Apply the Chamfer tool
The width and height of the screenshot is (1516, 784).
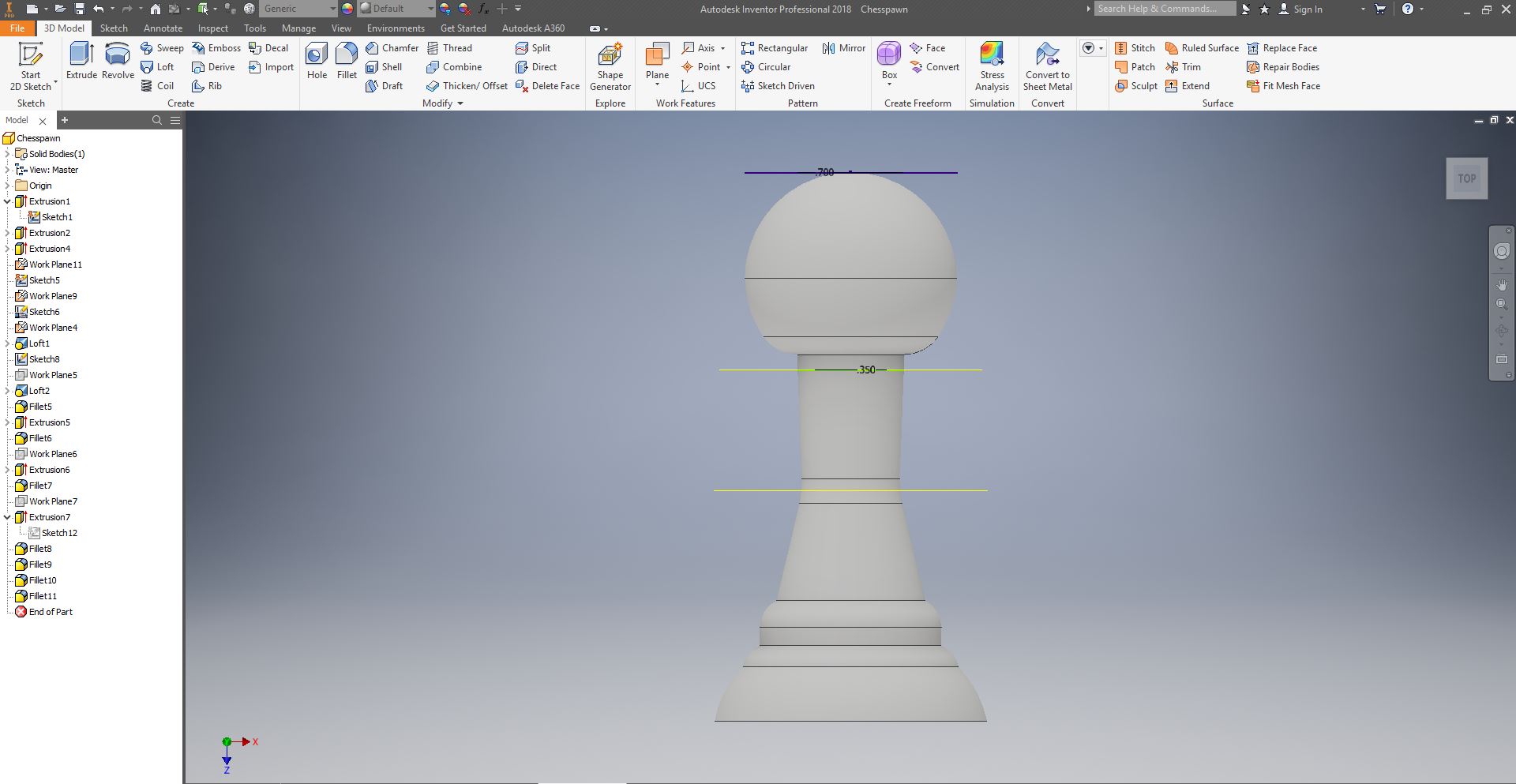click(392, 48)
